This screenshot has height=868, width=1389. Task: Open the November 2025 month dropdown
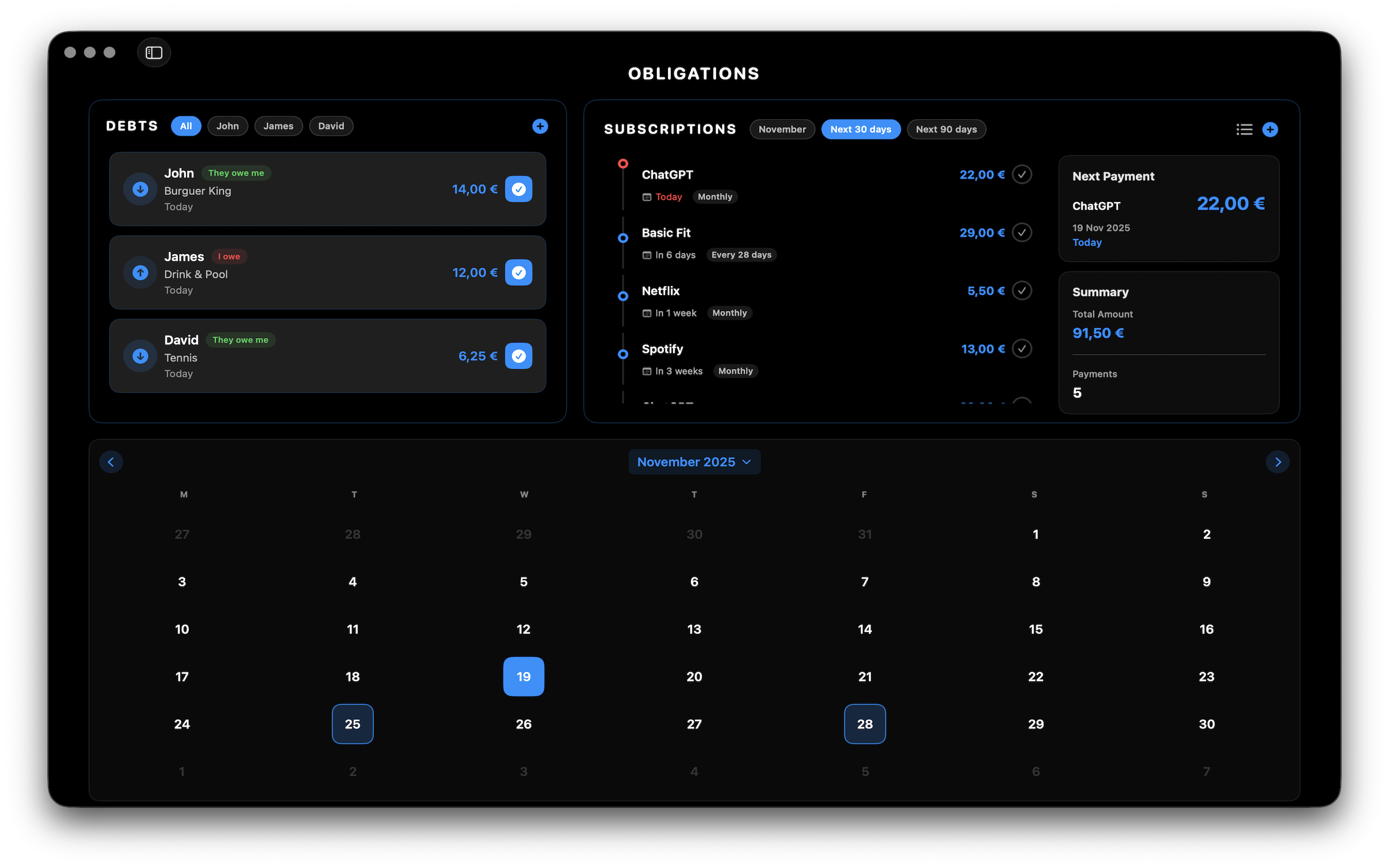(694, 461)
